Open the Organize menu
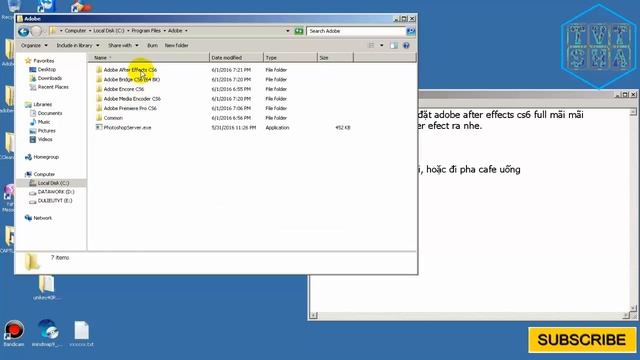Screen dimensions: 640x360 coord(34,45)
